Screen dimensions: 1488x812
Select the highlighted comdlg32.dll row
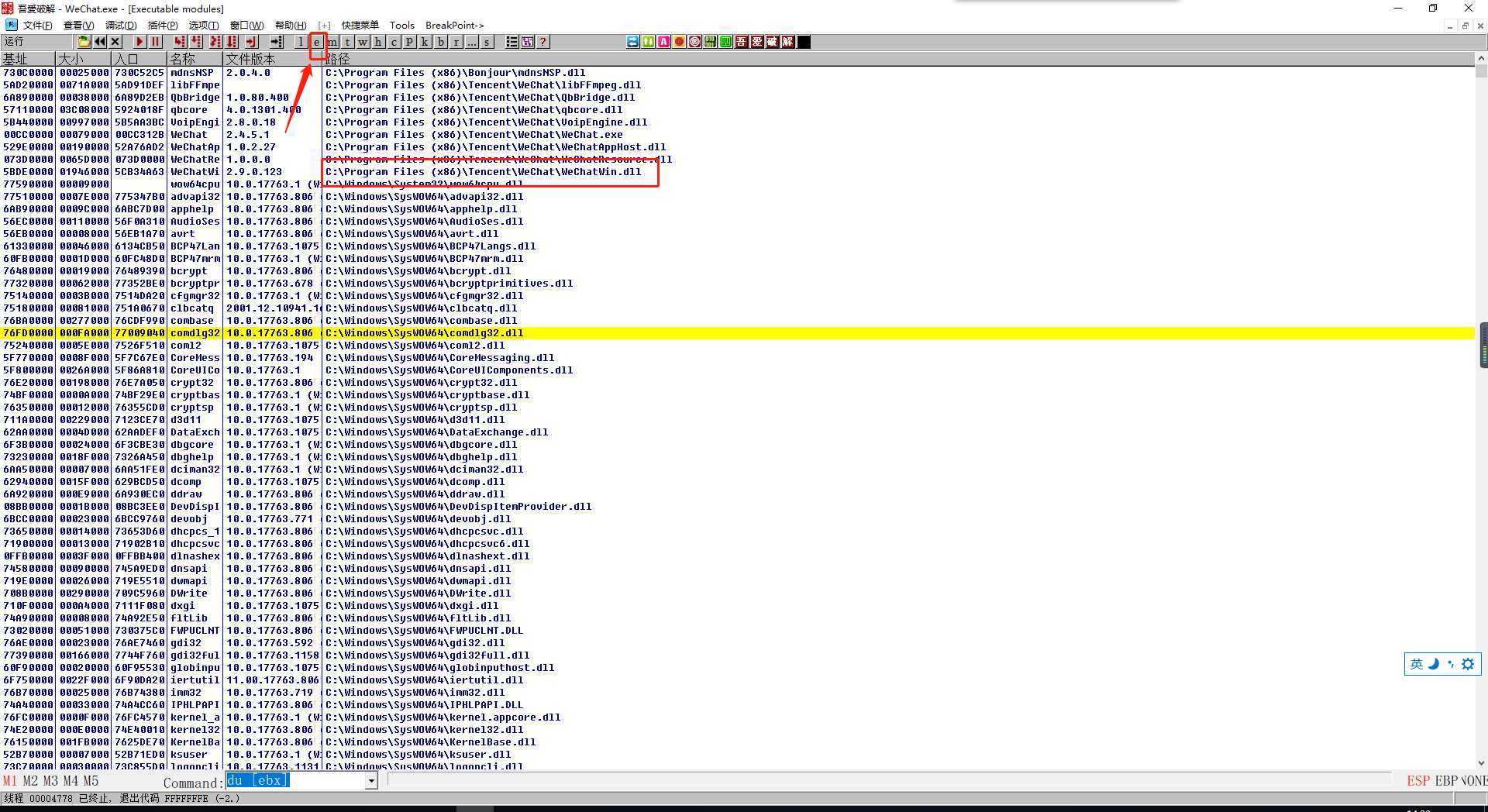click(x=737, y=333)
